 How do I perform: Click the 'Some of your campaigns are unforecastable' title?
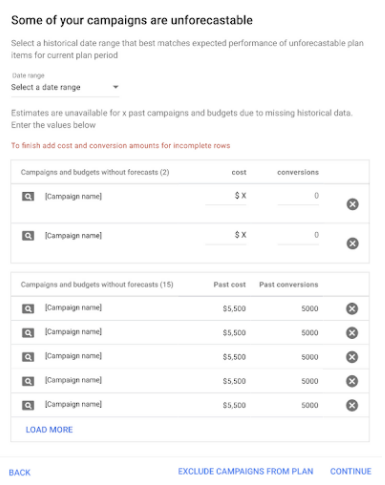tap(132, 20)
